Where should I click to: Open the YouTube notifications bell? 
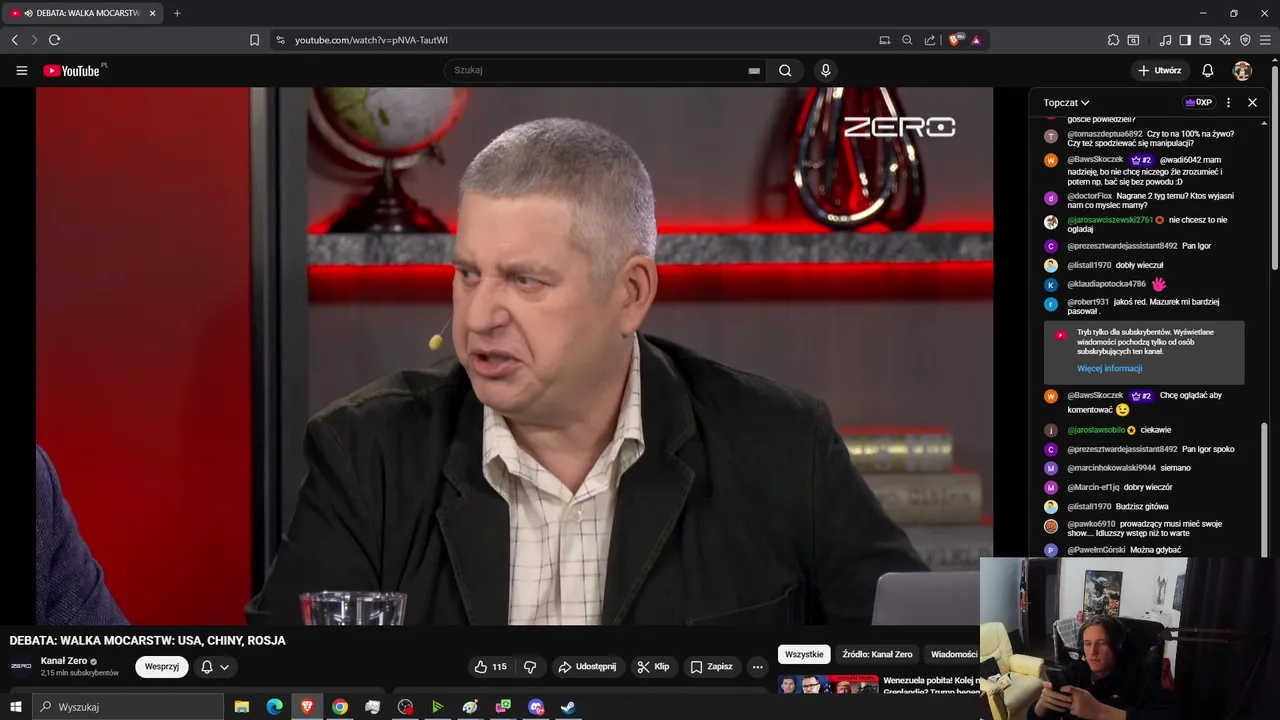[x=1208, y=71]
